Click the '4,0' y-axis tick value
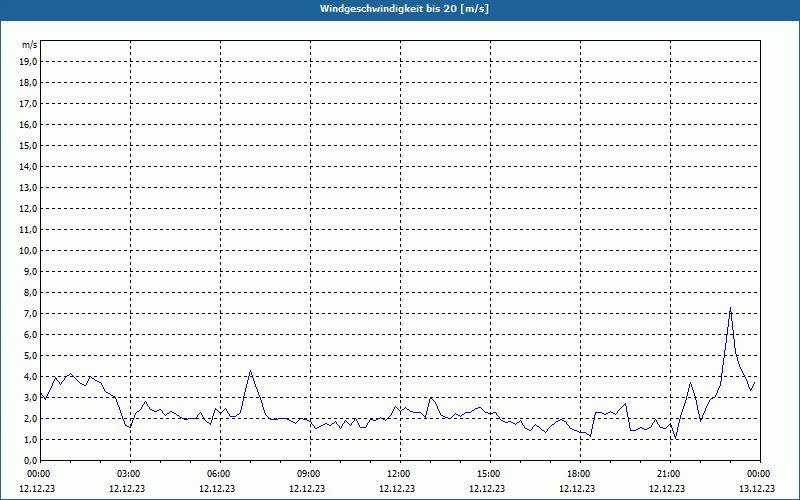This screenshot has width=800, height=500. point(30,377)
